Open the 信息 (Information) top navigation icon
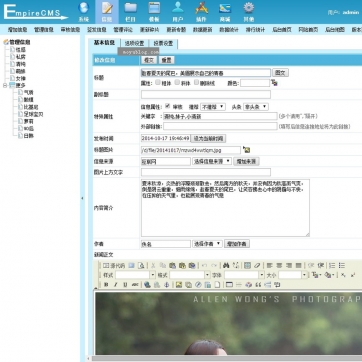Screen dimensions: 362x362 107,11
